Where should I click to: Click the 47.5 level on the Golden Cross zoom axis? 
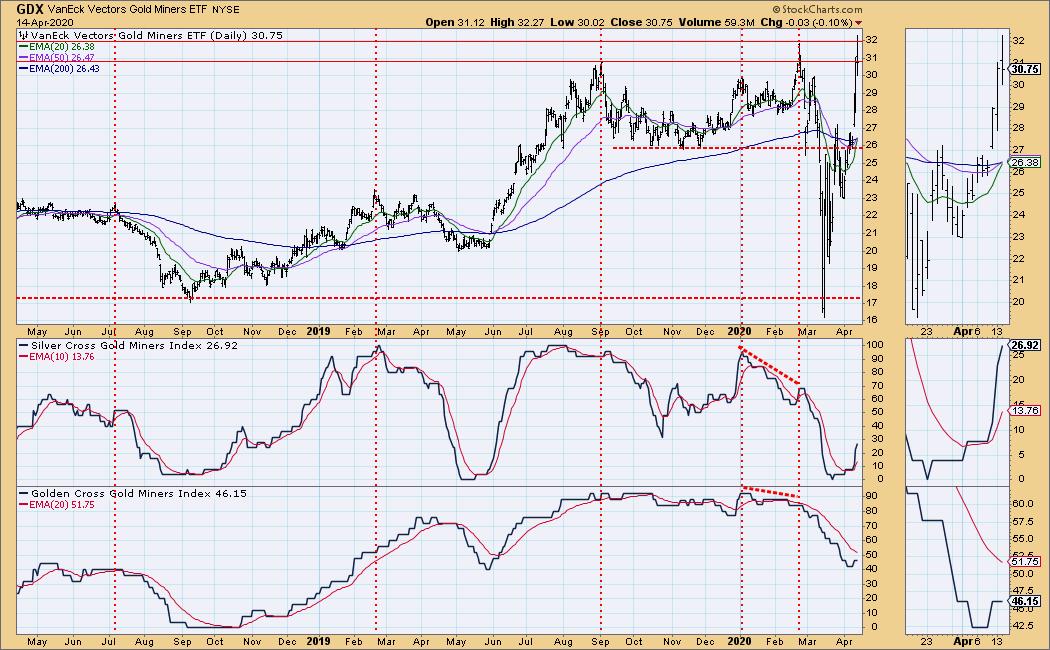click(x=1025, y=591)
